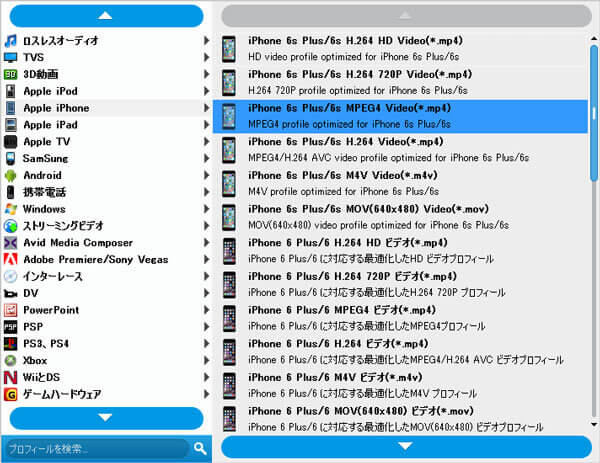Click the streaming video globe icon
Image resolution: width=600 pixels, height=463 pixels.
[11, 226]
